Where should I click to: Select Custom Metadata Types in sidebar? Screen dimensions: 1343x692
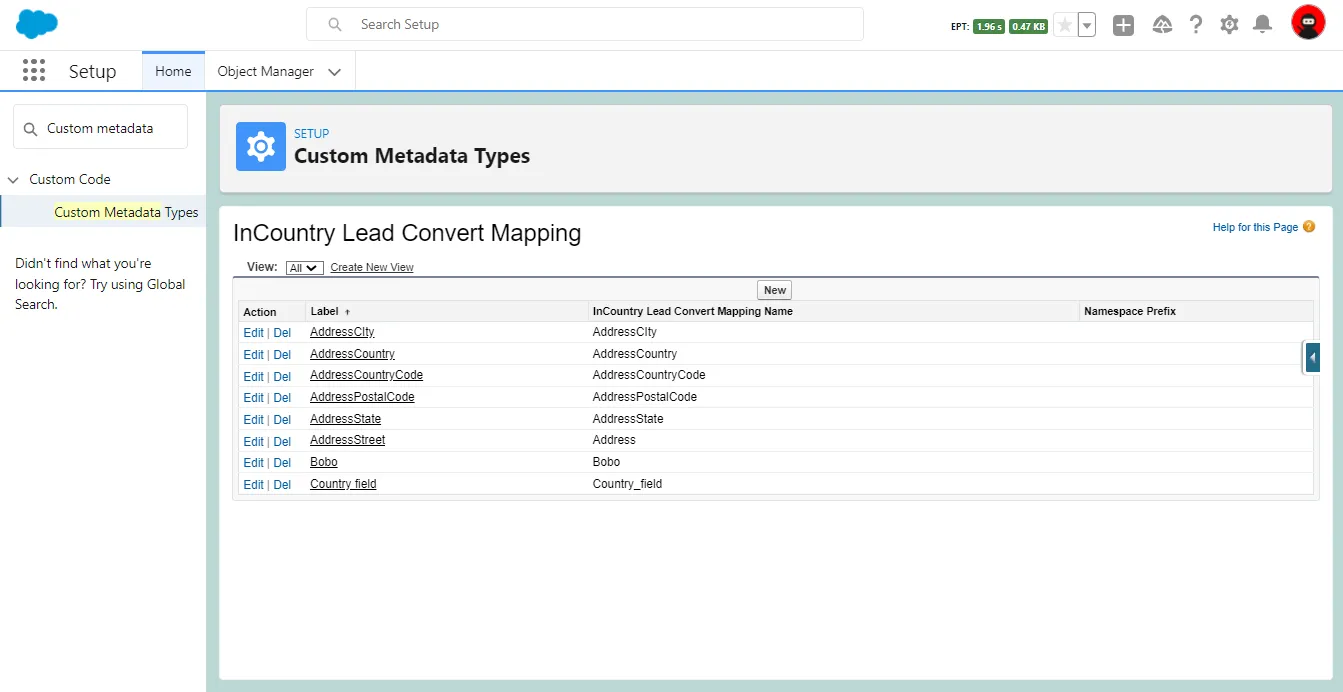(126, 212)
